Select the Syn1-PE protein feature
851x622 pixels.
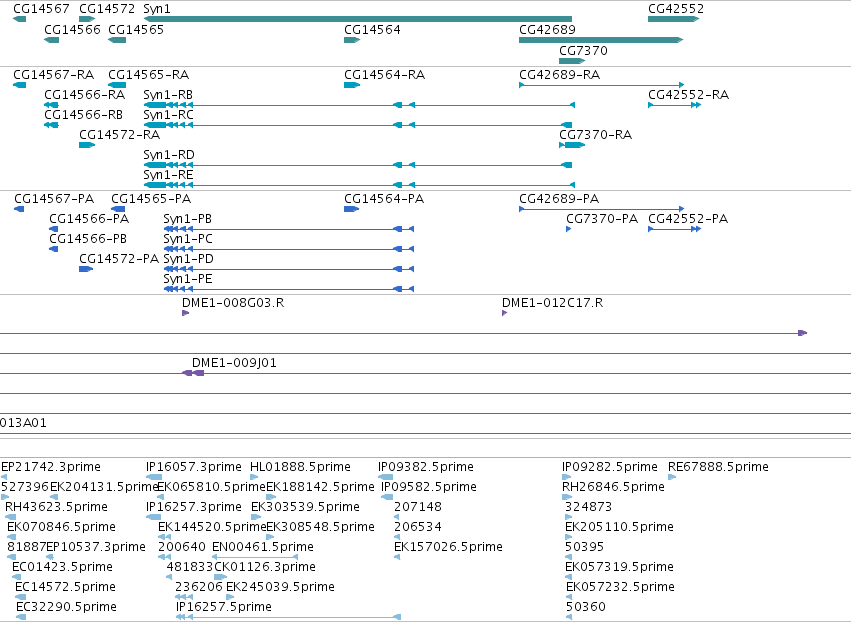pyautogui.click(x=289, y=289)
